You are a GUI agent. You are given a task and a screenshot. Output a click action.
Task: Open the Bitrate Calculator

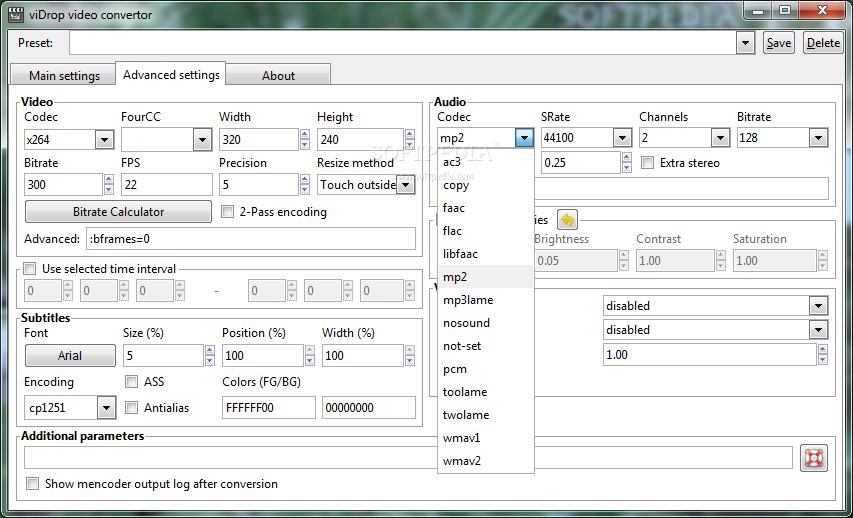pos(118,212)
